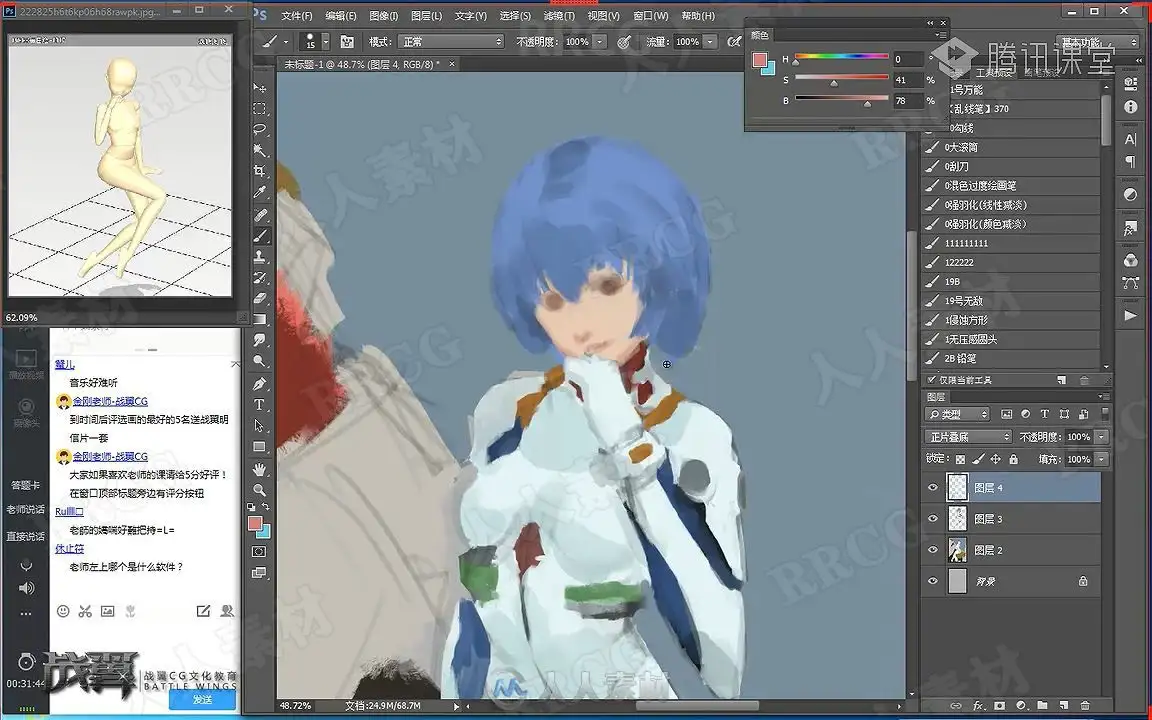Select the History Brush tool
This screenshot has height=720, width=1152.
[259, 278]
